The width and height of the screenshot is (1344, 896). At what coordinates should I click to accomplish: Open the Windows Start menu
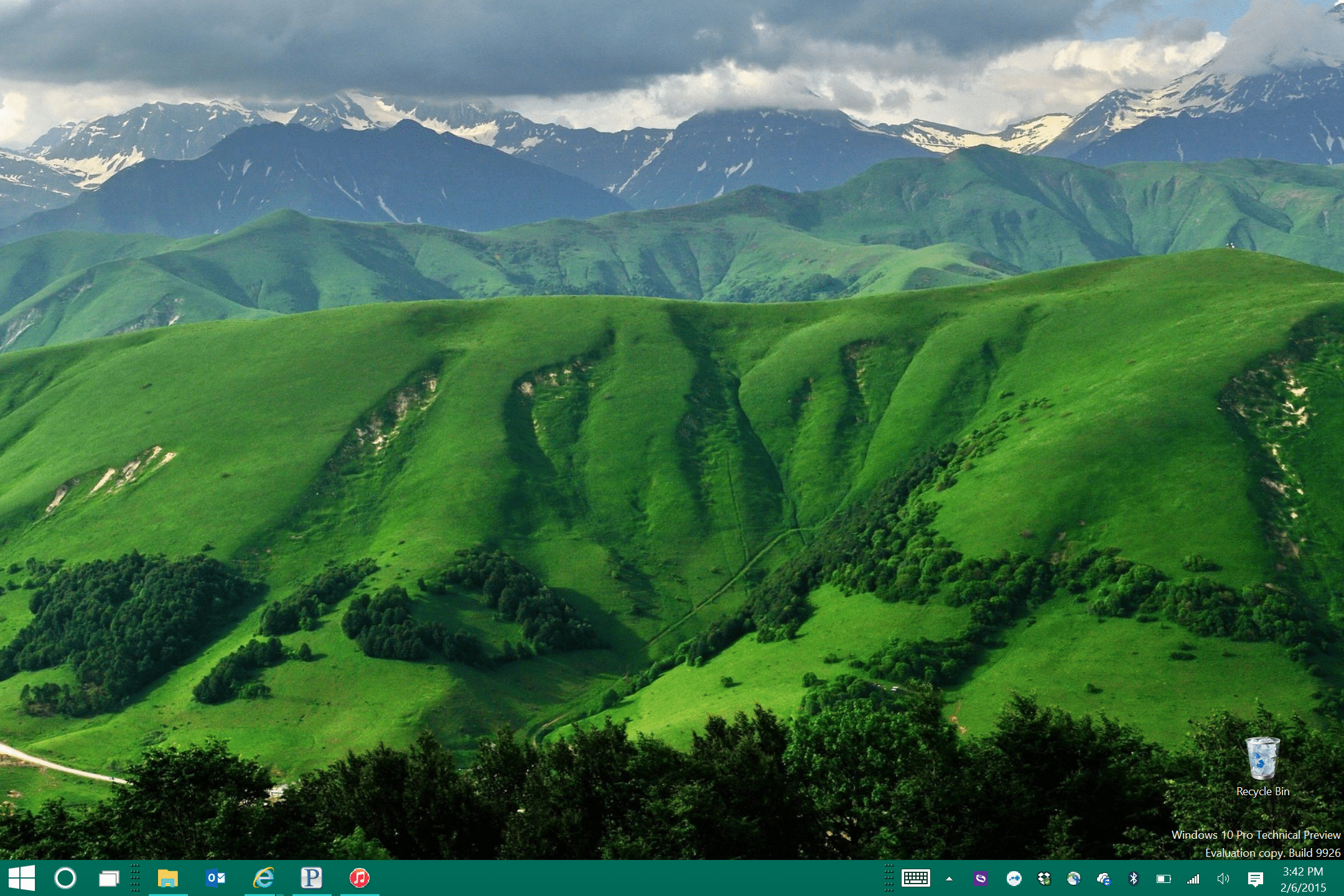(22, 878)
